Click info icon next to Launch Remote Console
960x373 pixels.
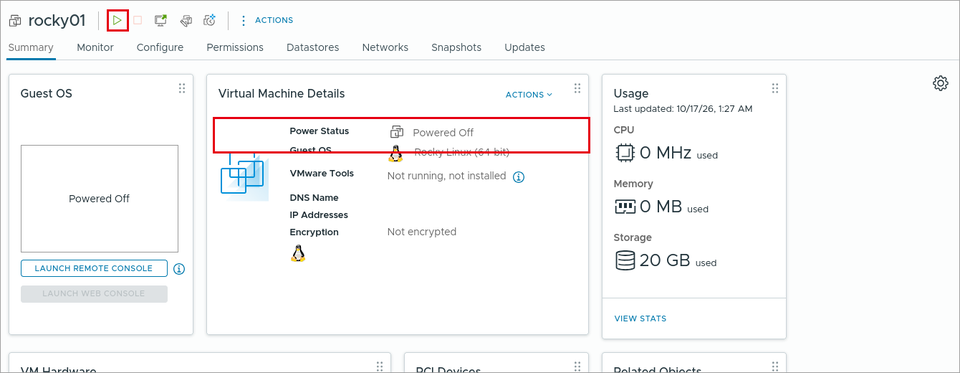179,269
